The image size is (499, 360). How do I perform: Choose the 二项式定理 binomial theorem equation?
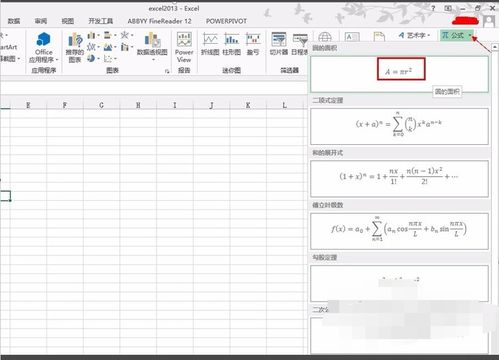pos(399,126)
